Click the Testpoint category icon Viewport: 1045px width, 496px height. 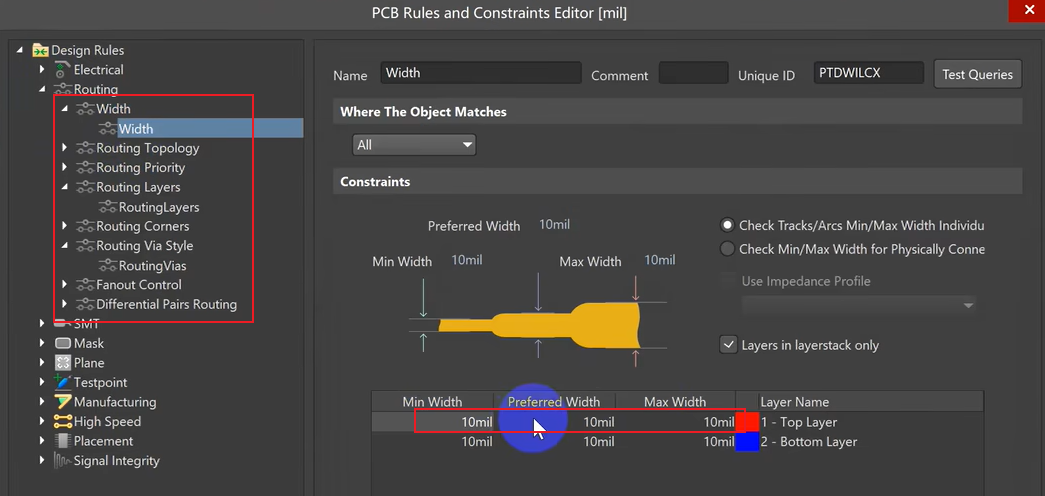pos(63,383)
